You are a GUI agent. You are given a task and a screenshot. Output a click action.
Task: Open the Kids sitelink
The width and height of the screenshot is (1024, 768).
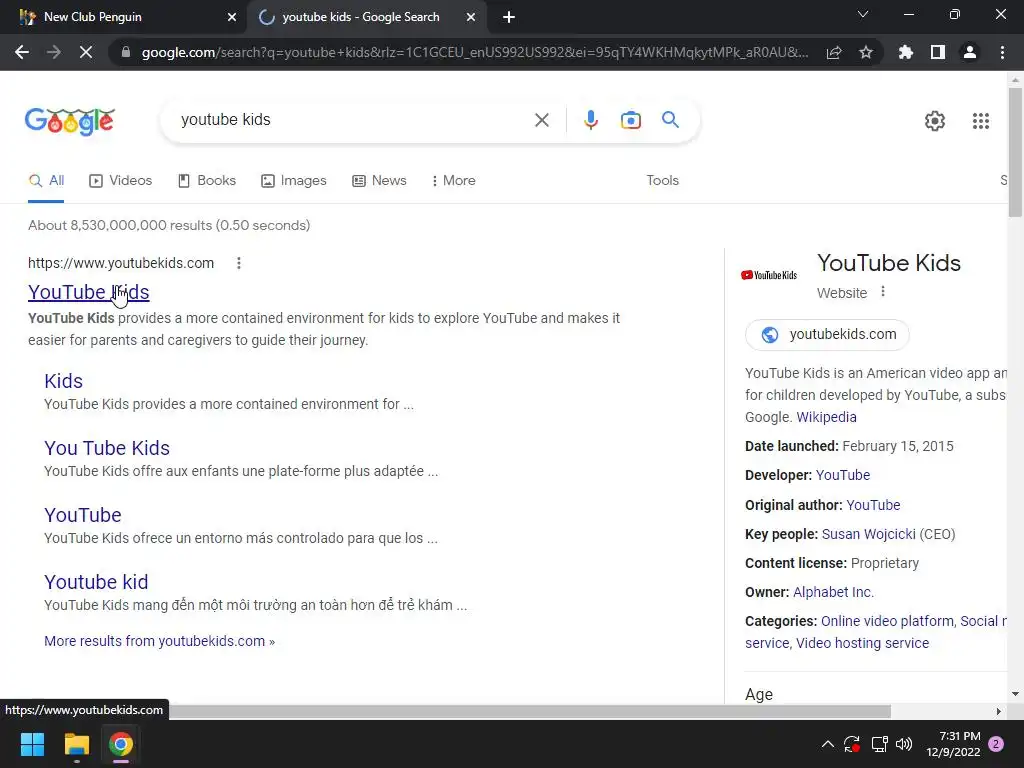click(63, 381)
